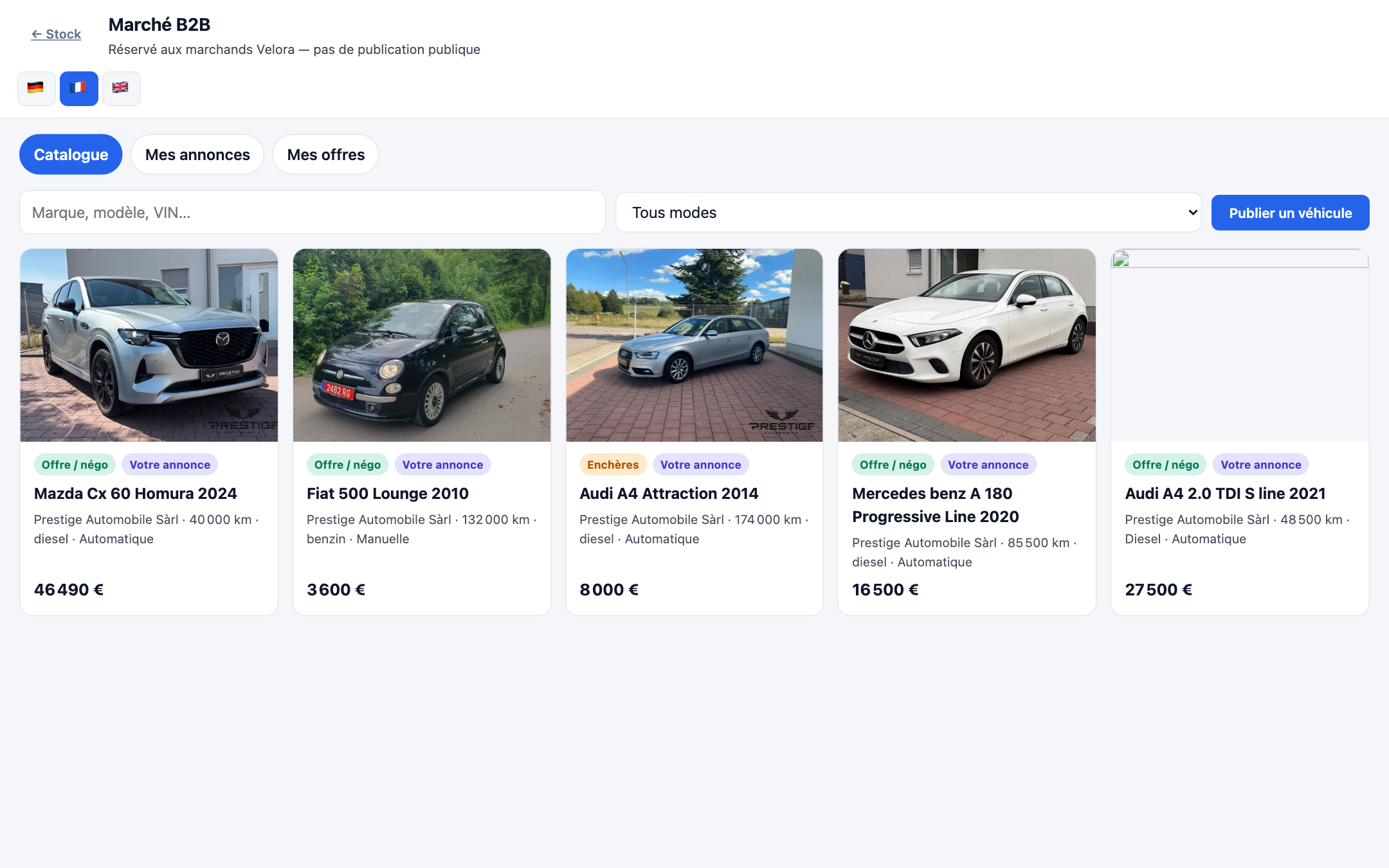
Task: Switch language to German flag
Action: pos(36,88)
